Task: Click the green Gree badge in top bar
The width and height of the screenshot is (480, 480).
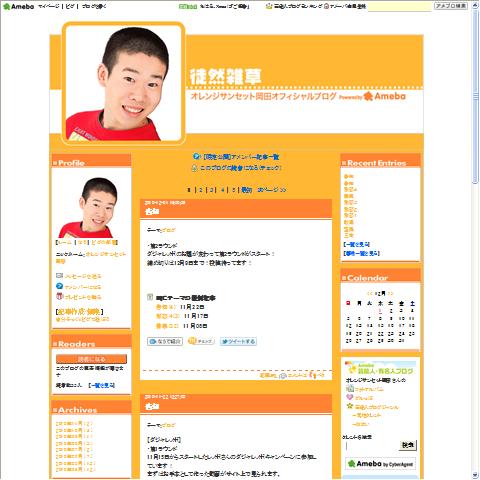Action: 188,6
